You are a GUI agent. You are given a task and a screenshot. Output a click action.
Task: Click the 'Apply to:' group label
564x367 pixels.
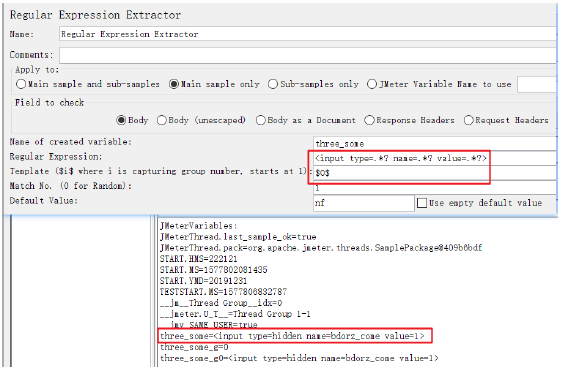click(x=37, y=69)
